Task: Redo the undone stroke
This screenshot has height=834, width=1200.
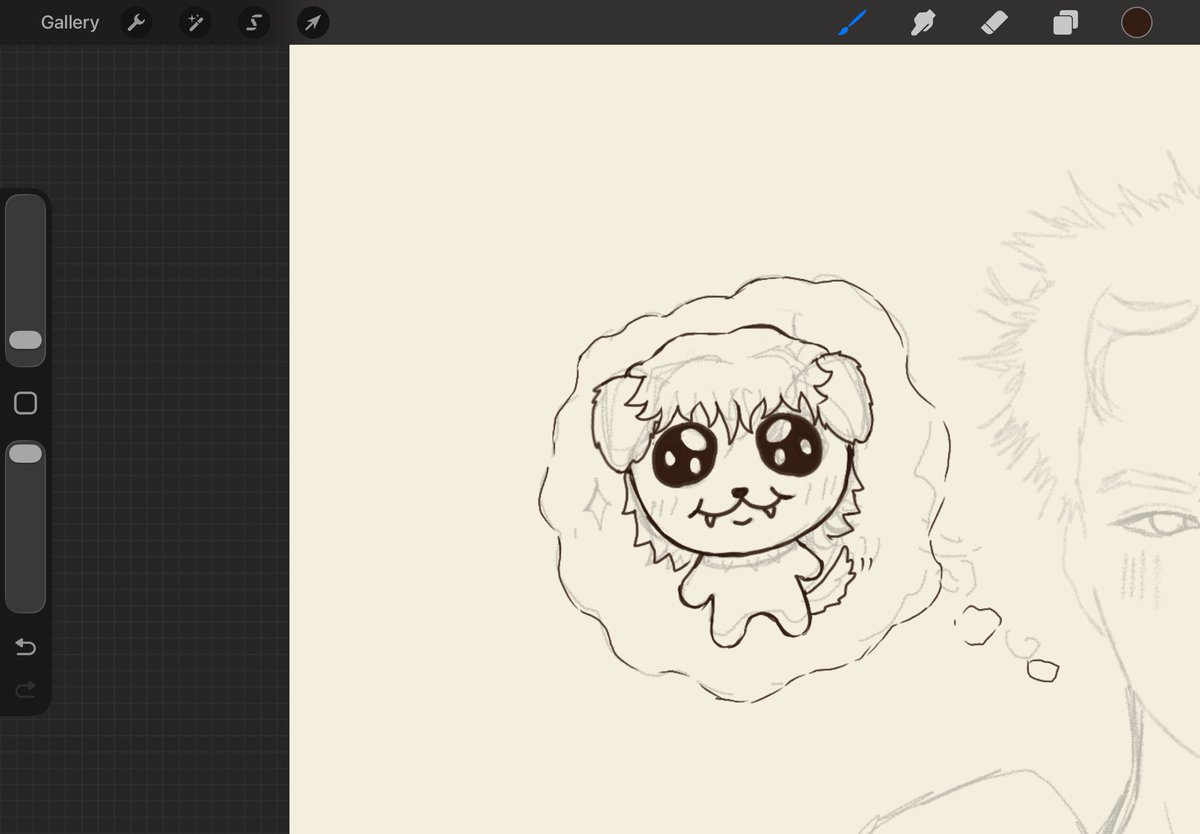Action: pyautogui.click(x=25, y=689)
